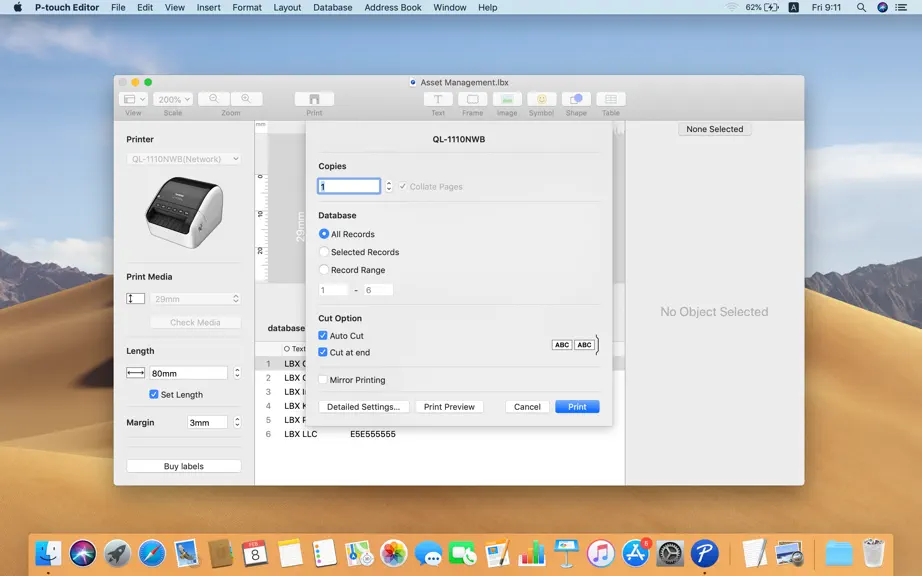Image resolution: width=922 pixels, height=576 pixels.
Task: Click the Copies input field
Action: click(x=349, y=186)
